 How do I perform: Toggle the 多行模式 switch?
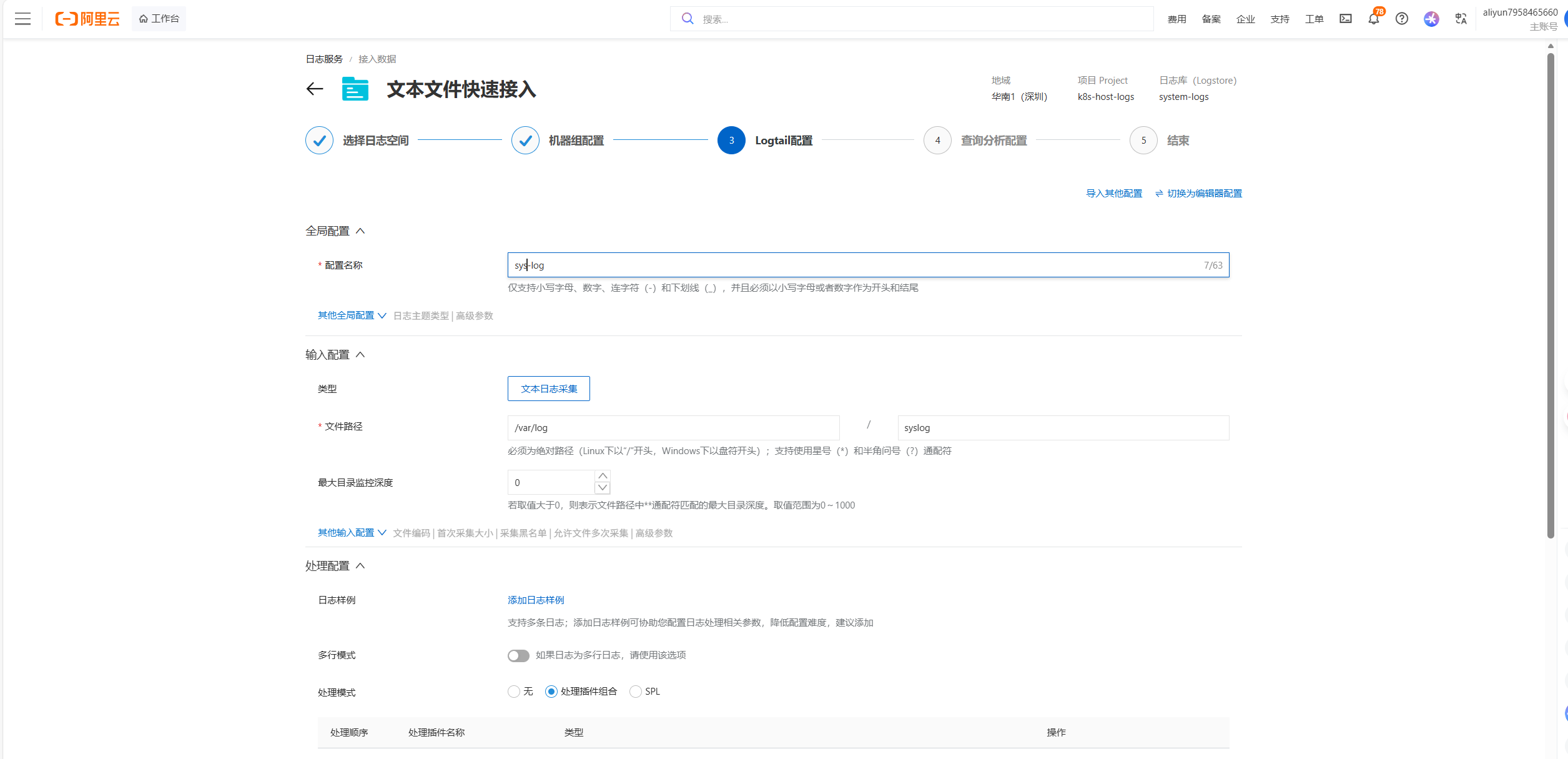(518, 655)
